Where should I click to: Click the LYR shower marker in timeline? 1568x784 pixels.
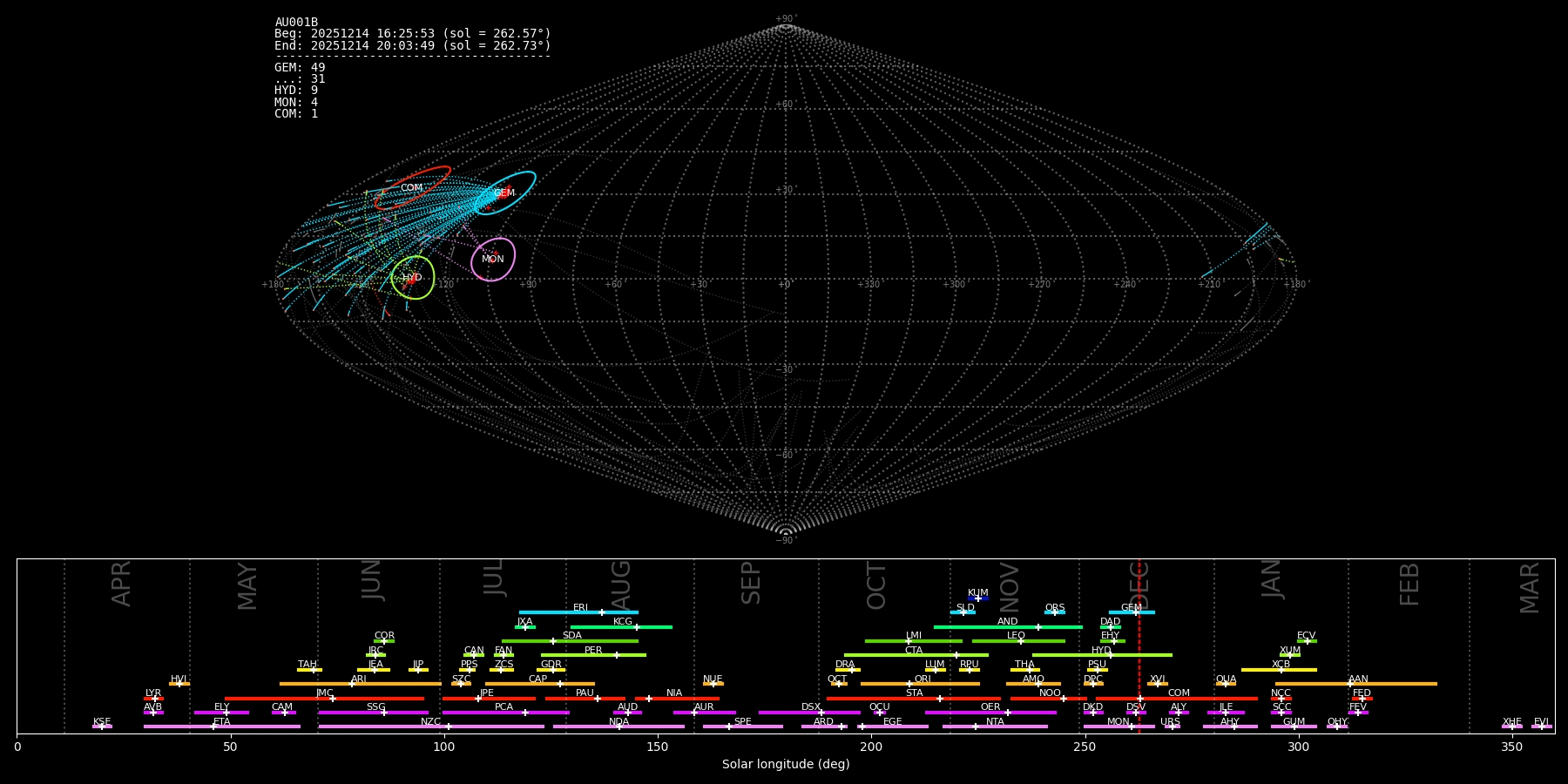click(154, 698)
